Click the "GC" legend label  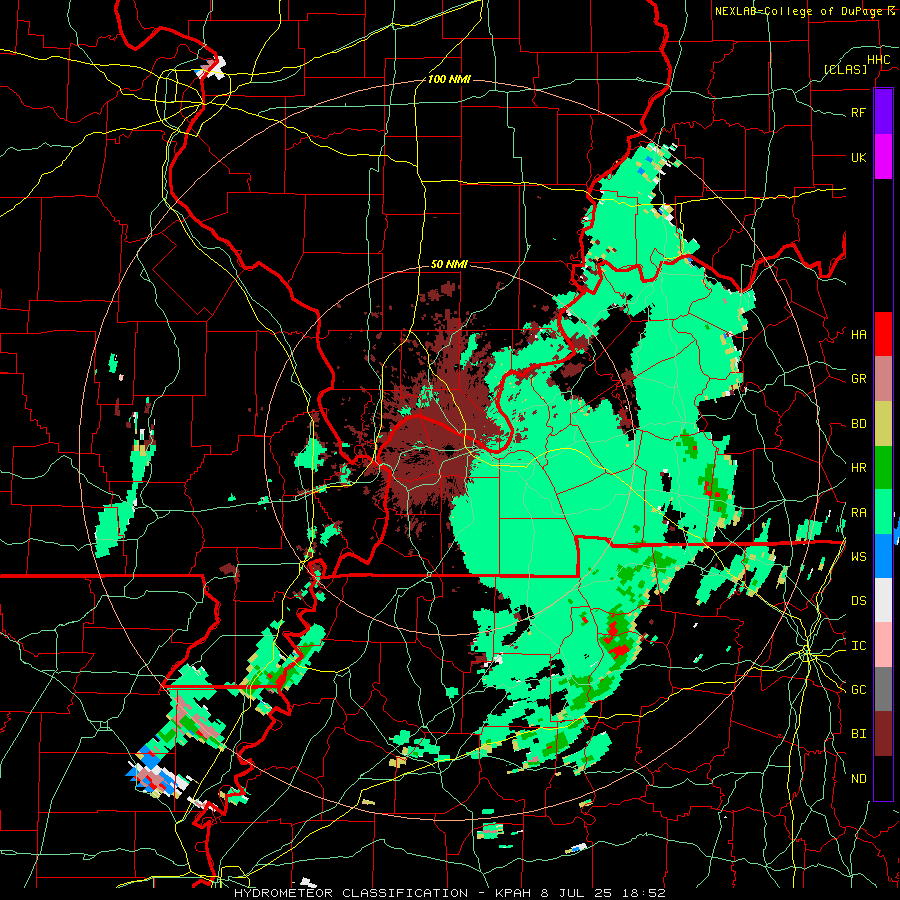858,690
